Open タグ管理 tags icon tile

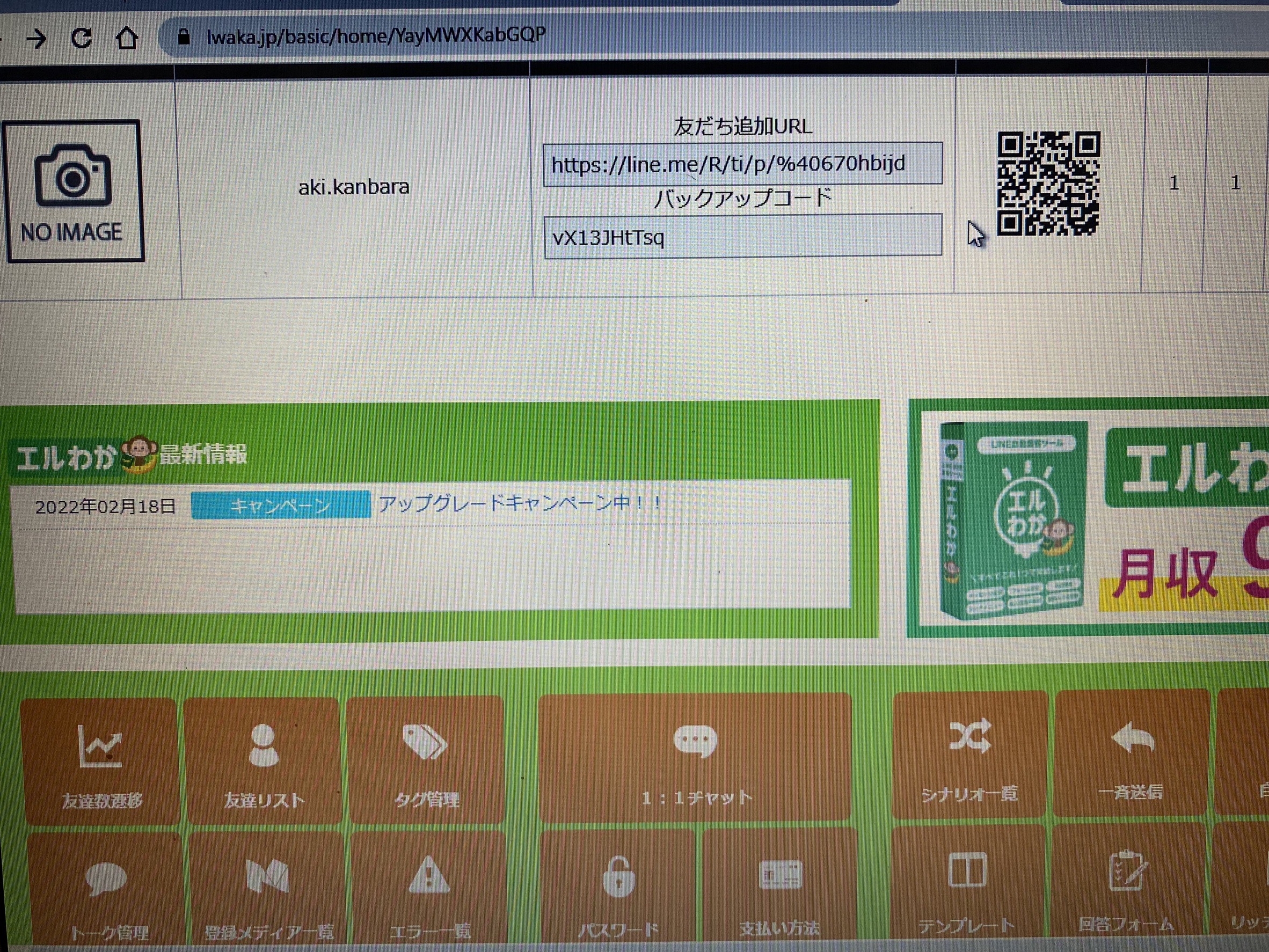click(426, 759)
